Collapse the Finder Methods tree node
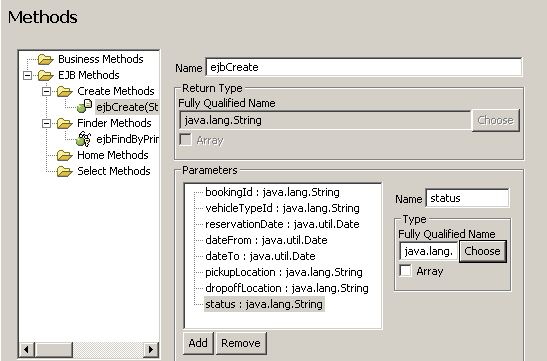The image size is (547, 361). [x=46, y=123]
